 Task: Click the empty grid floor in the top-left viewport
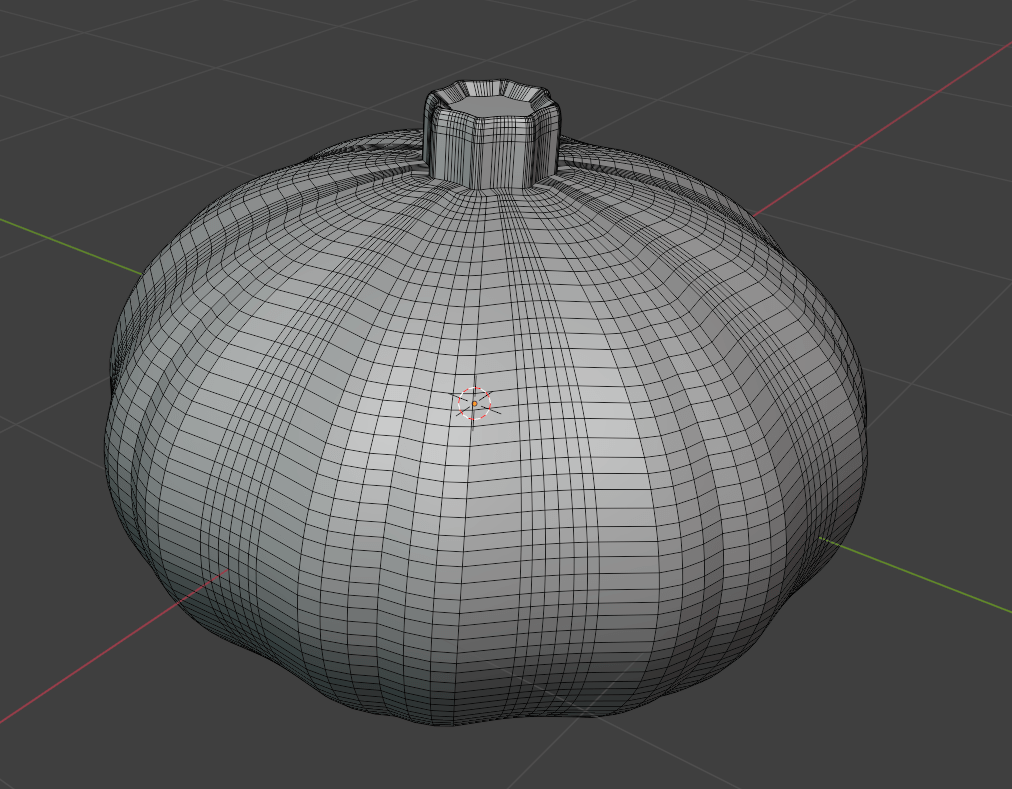[150, 80]
